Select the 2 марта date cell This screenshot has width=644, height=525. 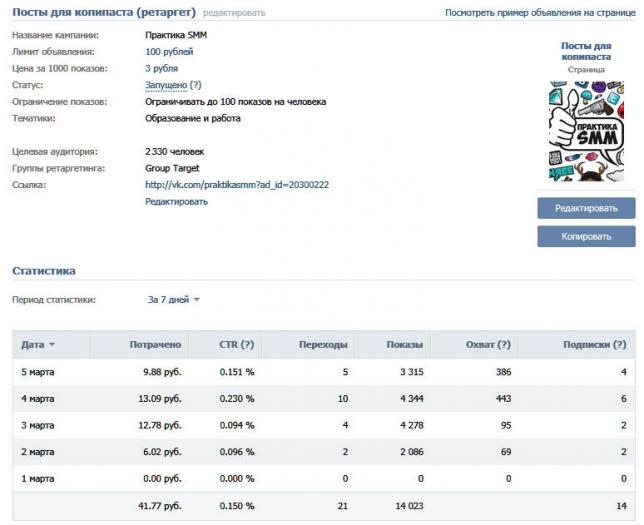[38, 452]
